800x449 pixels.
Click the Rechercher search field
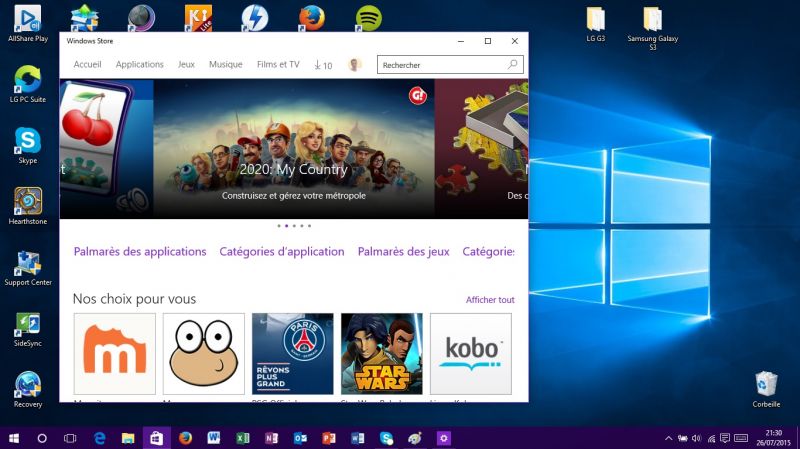(450, 65)
